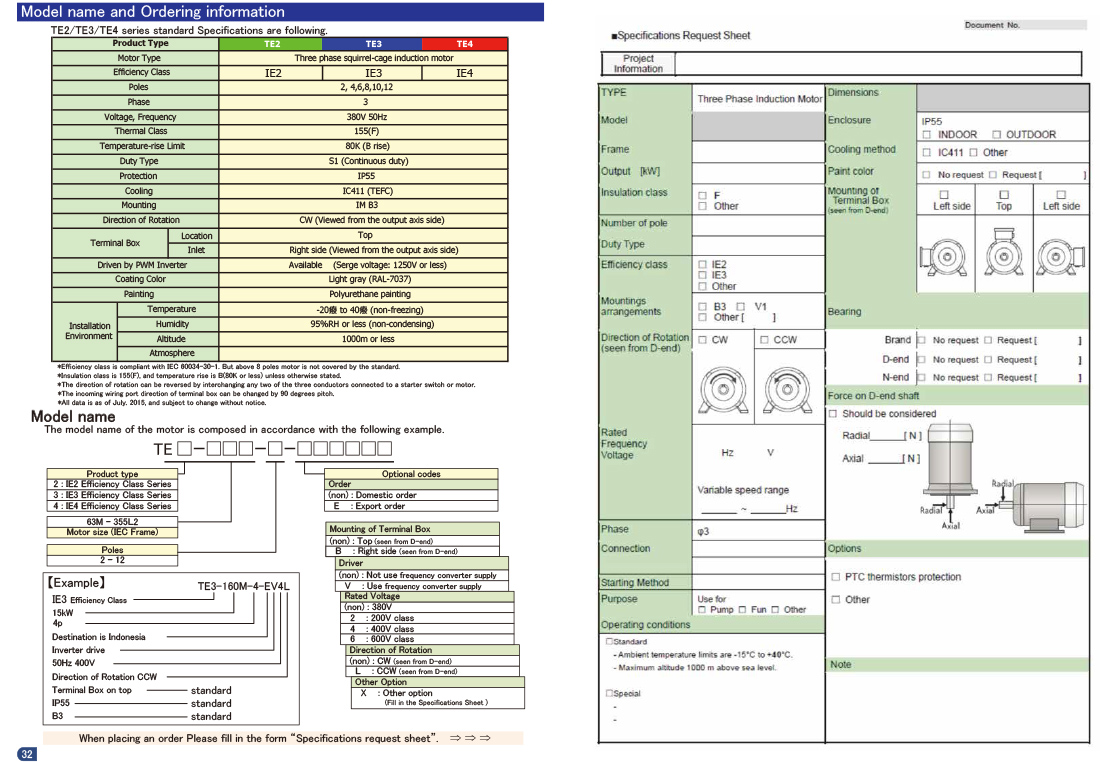
Task: Click the green TE2 column header
Action: (x=271, y=44)
